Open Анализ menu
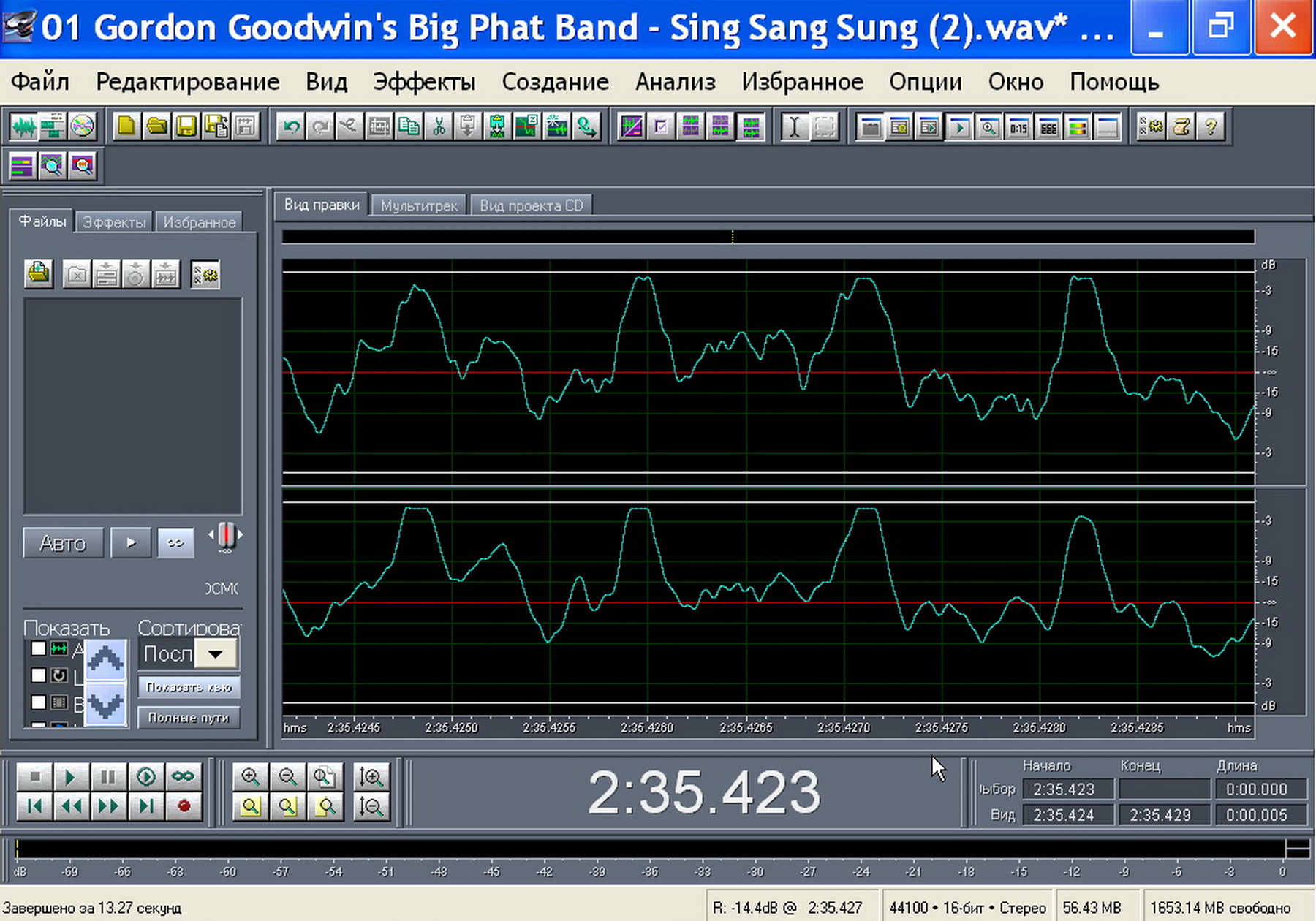 coord(675,82)
